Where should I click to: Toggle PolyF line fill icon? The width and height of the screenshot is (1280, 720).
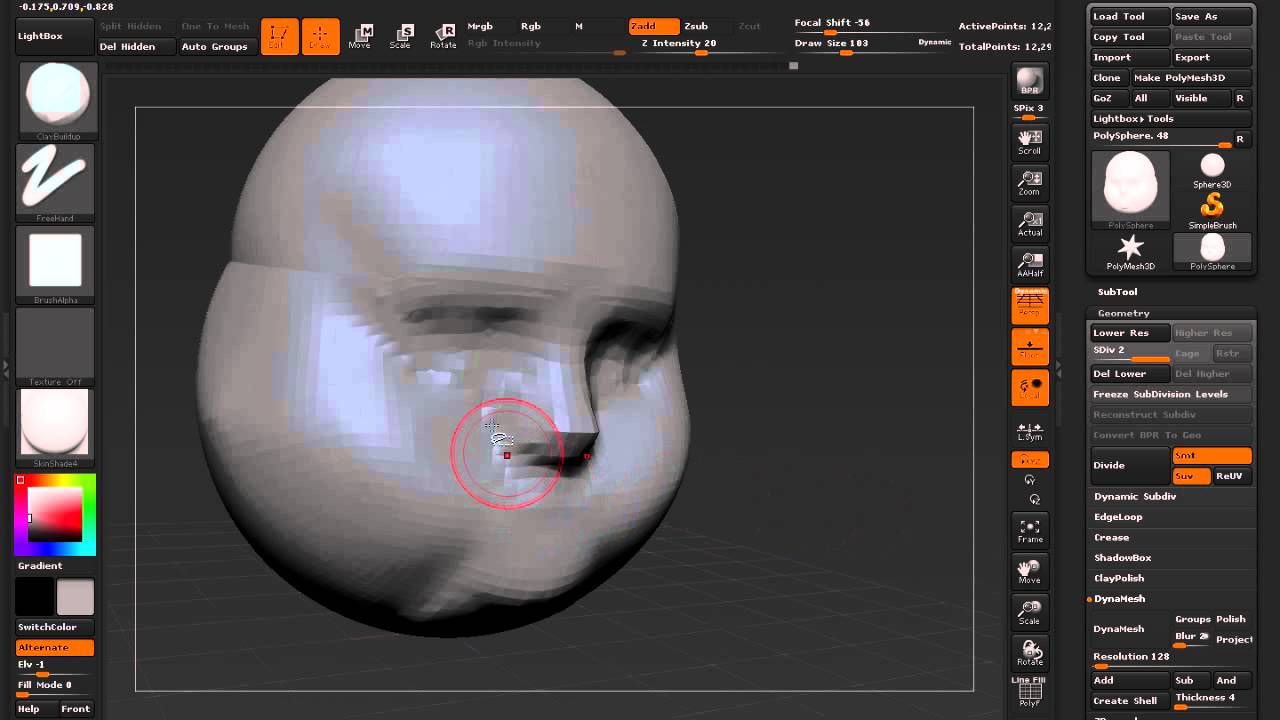[1029, 694]
